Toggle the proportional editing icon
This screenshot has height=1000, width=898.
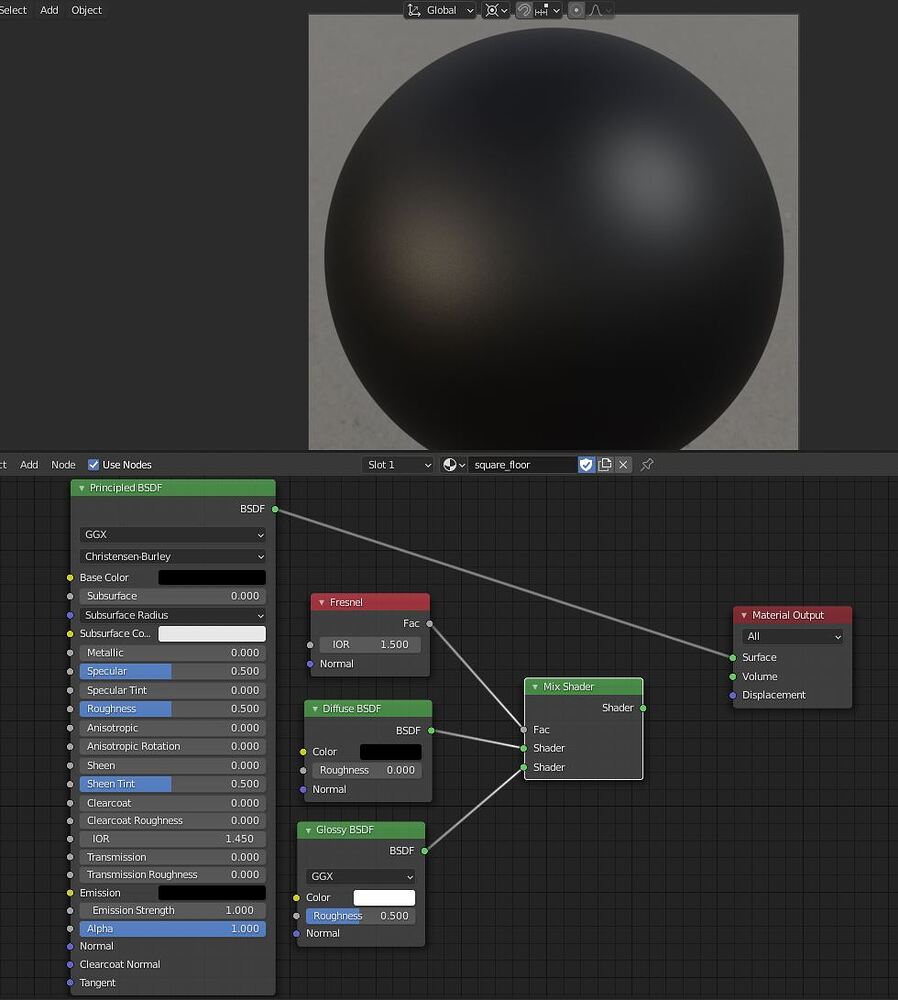pyautogui.click(x=577, y=10)
